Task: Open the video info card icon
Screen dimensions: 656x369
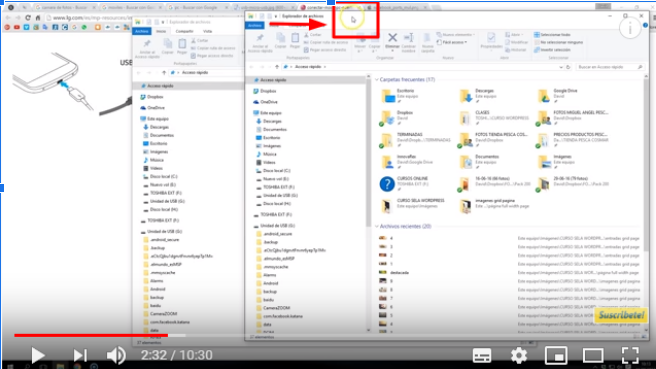Action: pyautogui.click(x=630, y=28)
